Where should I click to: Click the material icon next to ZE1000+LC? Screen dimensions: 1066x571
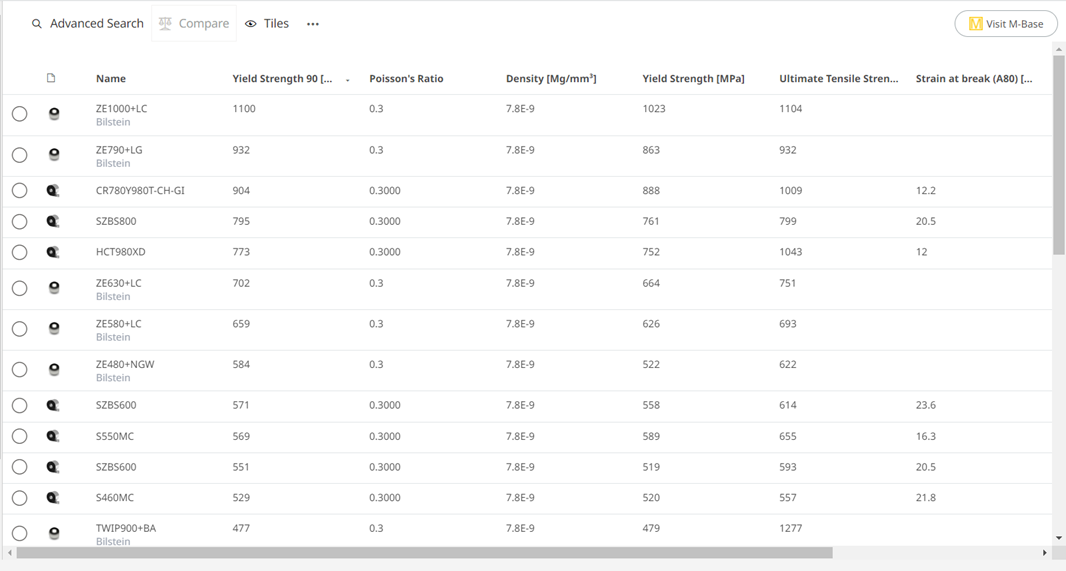coord(54,114)
